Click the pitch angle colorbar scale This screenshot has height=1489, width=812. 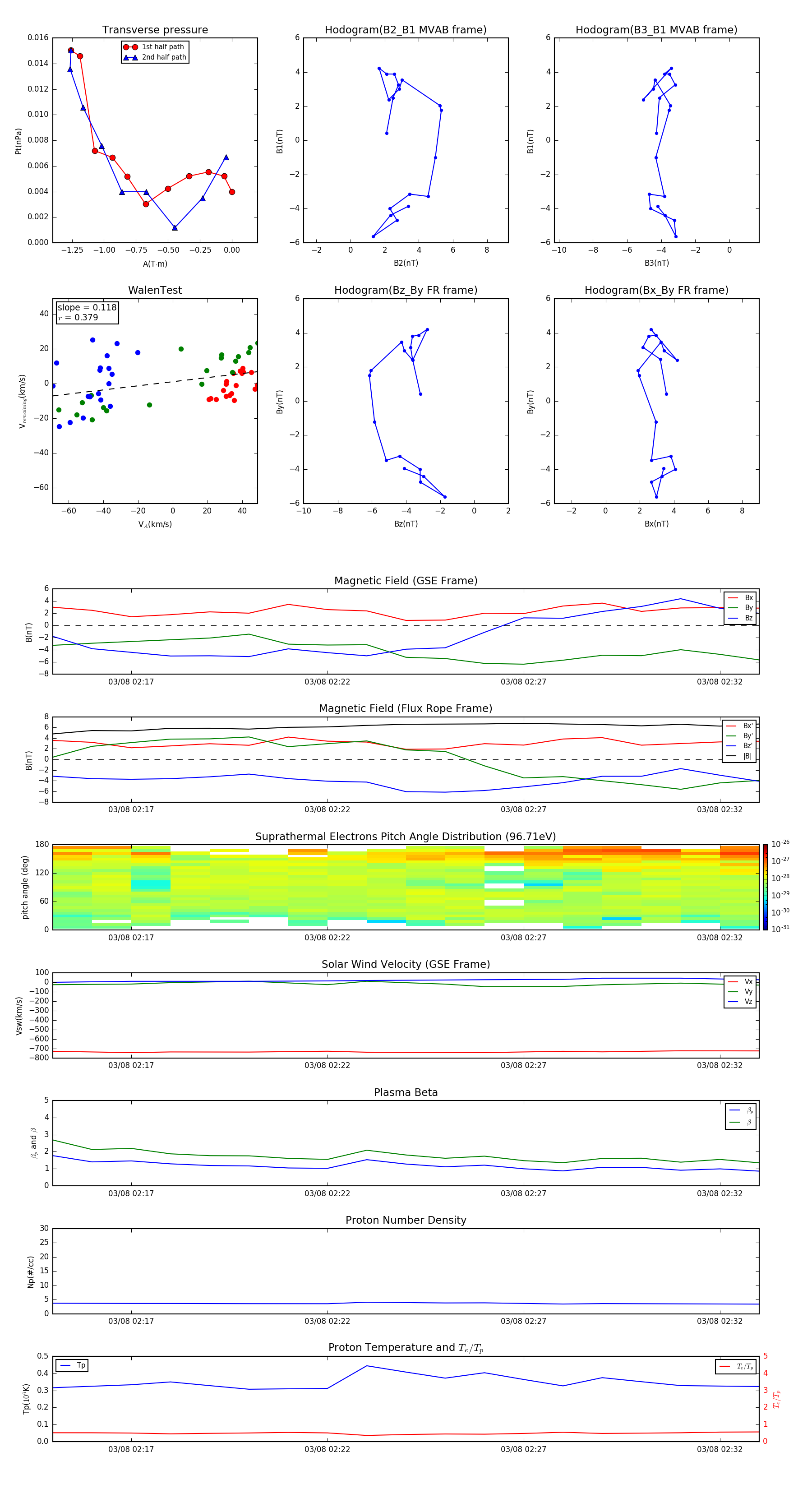(765, 887)
